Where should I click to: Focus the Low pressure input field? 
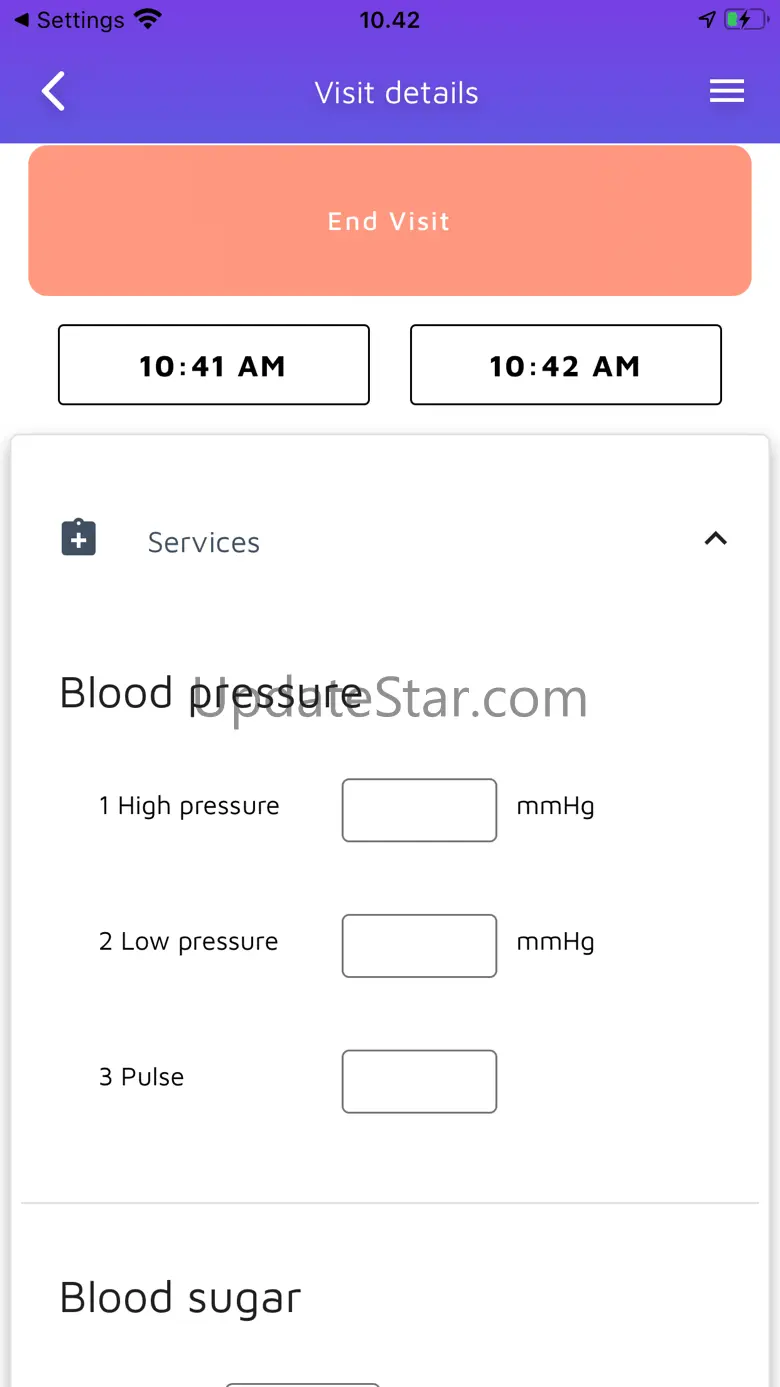point(419,945)
